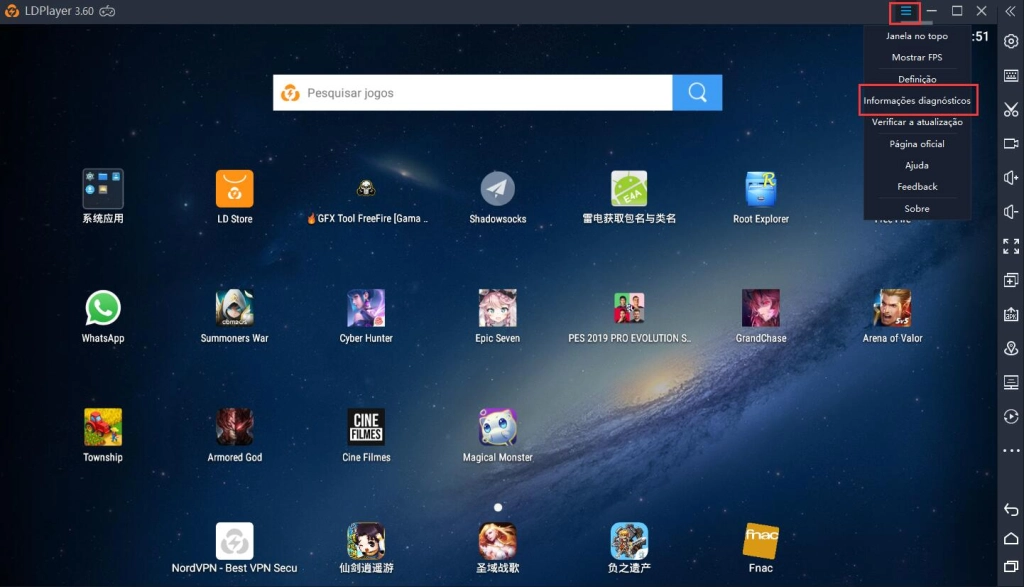Open the settings gear in sidebar
This screenshot has width=1024, height=587.
pos(1011,42)
